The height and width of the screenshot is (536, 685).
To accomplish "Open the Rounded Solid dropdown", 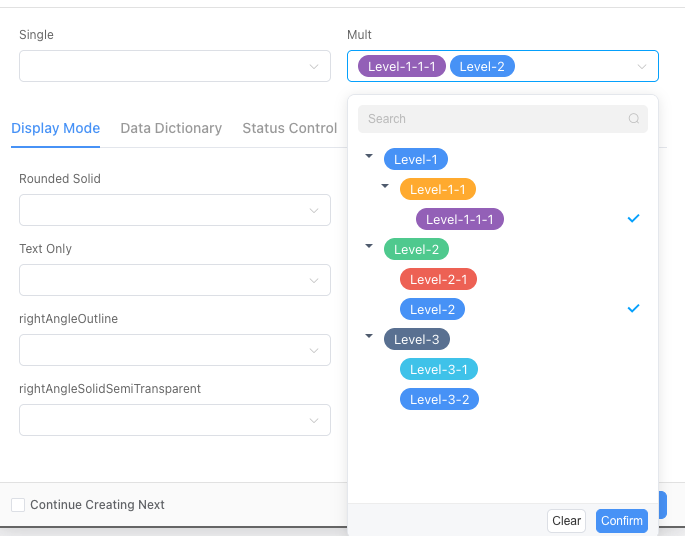I will (x=174, y=210).
